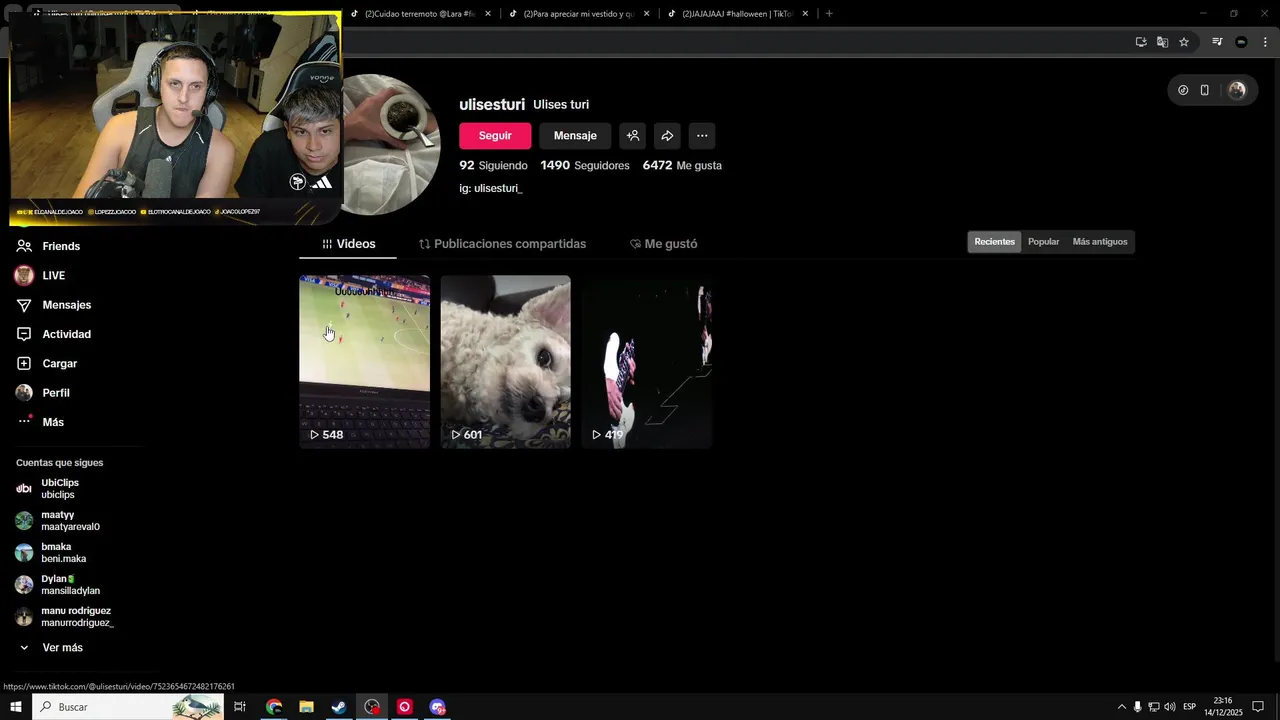
Task: Open the get-app phone icon
Action: pyautogui.click(x=1205, y=90)
